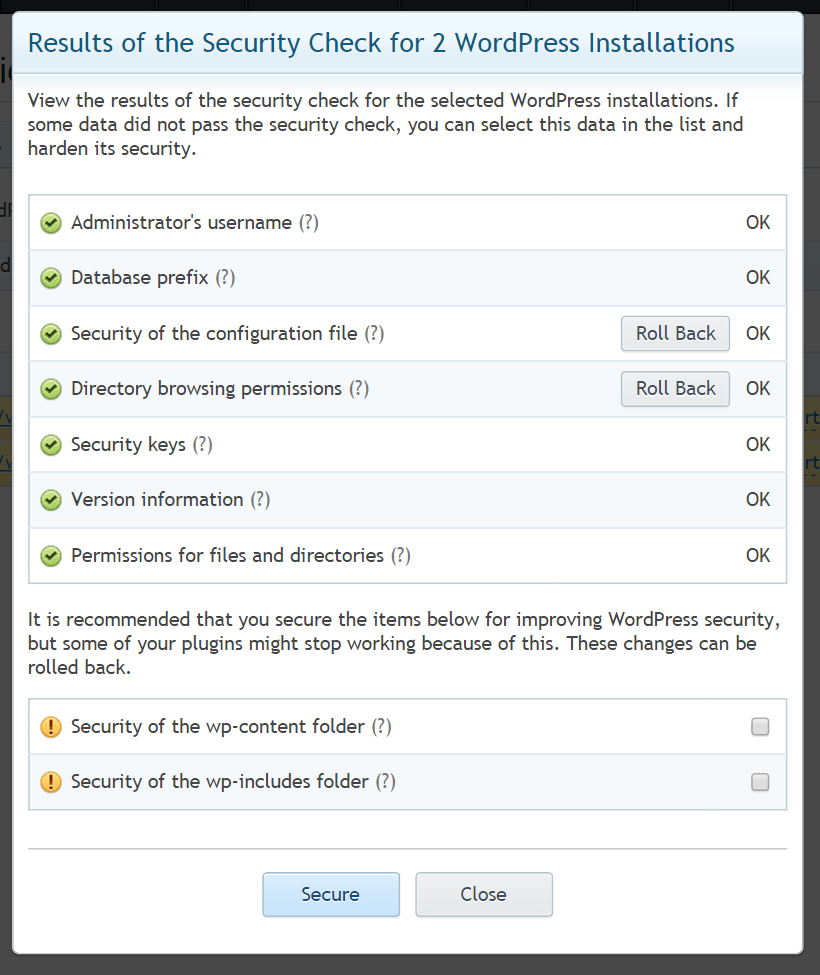Open help (?) for Administrator's username
820x975 pixels.
tap(308, 223)
